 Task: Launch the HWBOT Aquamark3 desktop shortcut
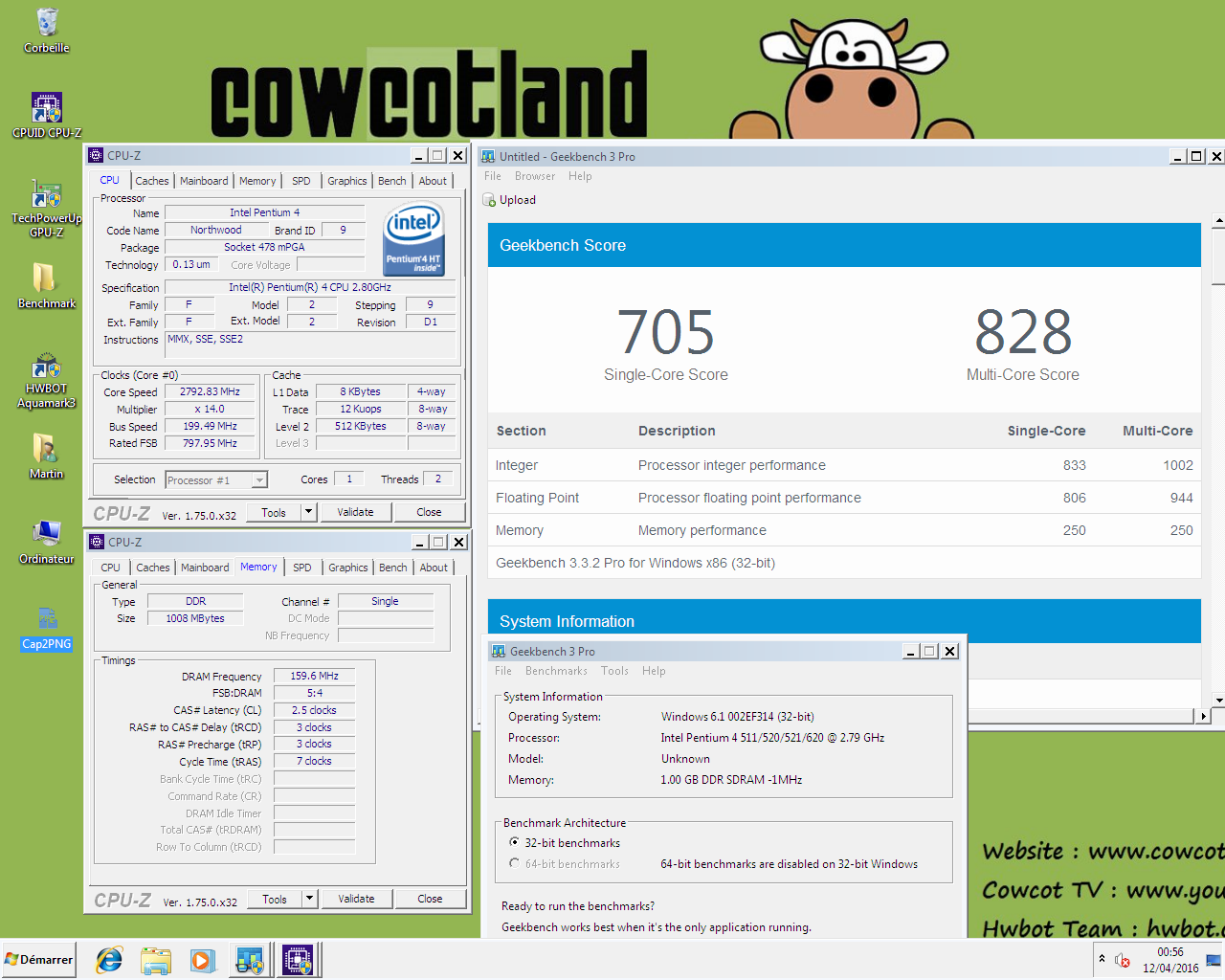point(46,380)
